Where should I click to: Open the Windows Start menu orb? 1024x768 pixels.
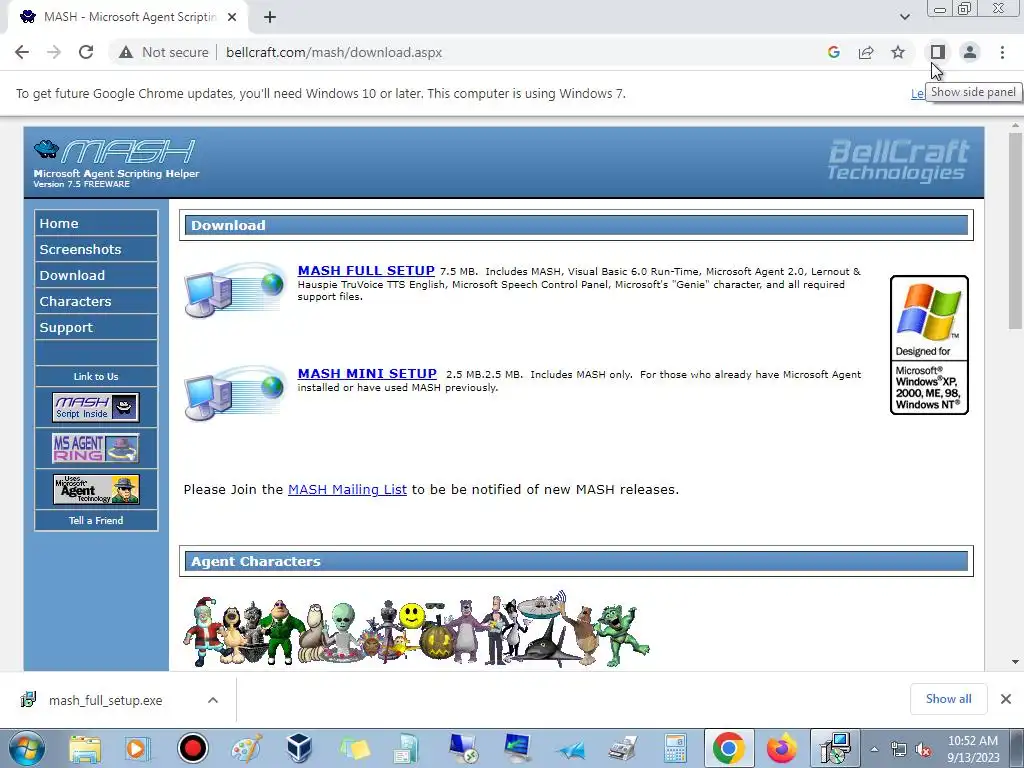pyautogui.click(x=26, y=748)
